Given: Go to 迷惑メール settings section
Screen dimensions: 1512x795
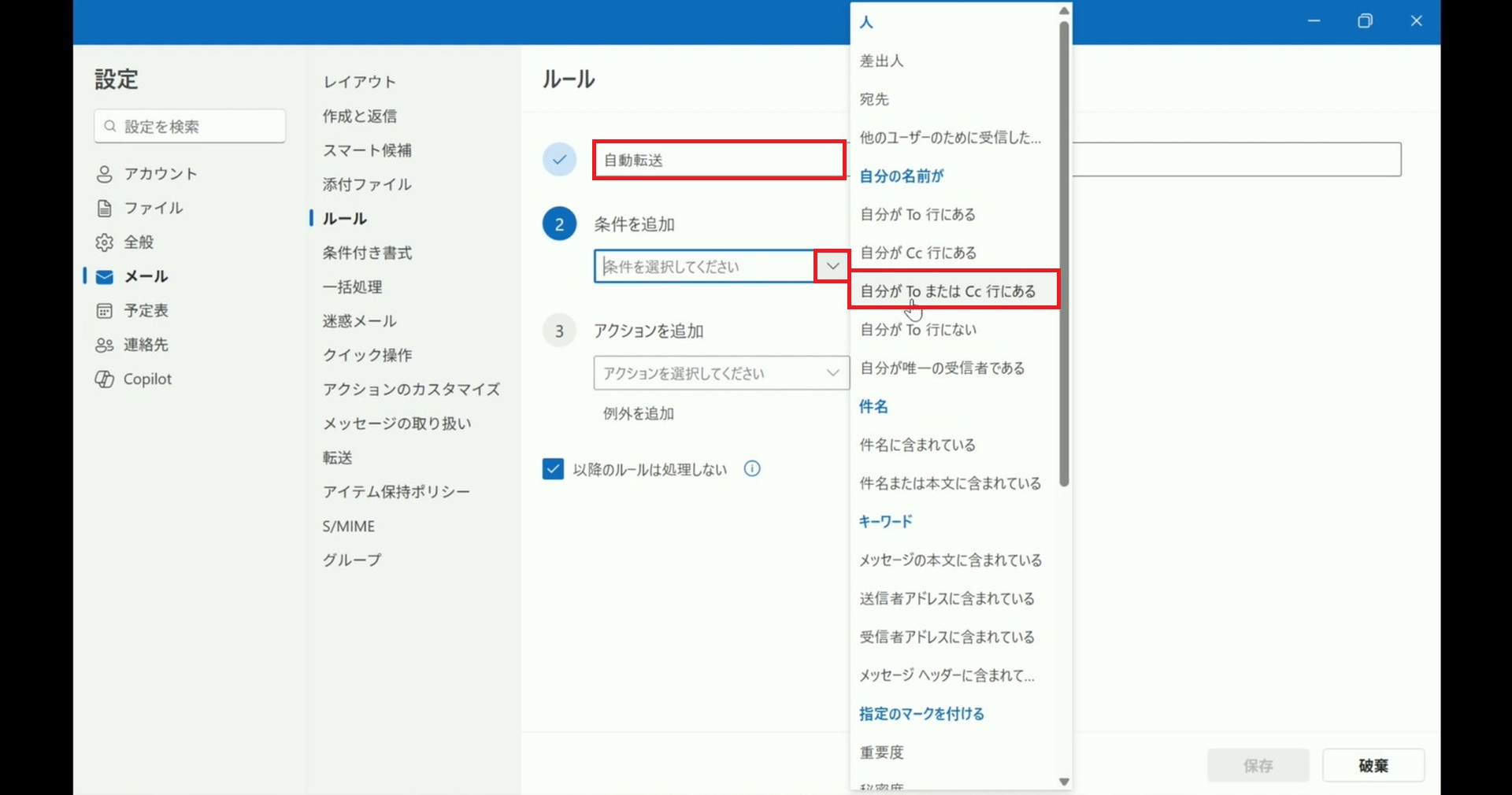Looking at the screenshot, I should tap(359, 321).
